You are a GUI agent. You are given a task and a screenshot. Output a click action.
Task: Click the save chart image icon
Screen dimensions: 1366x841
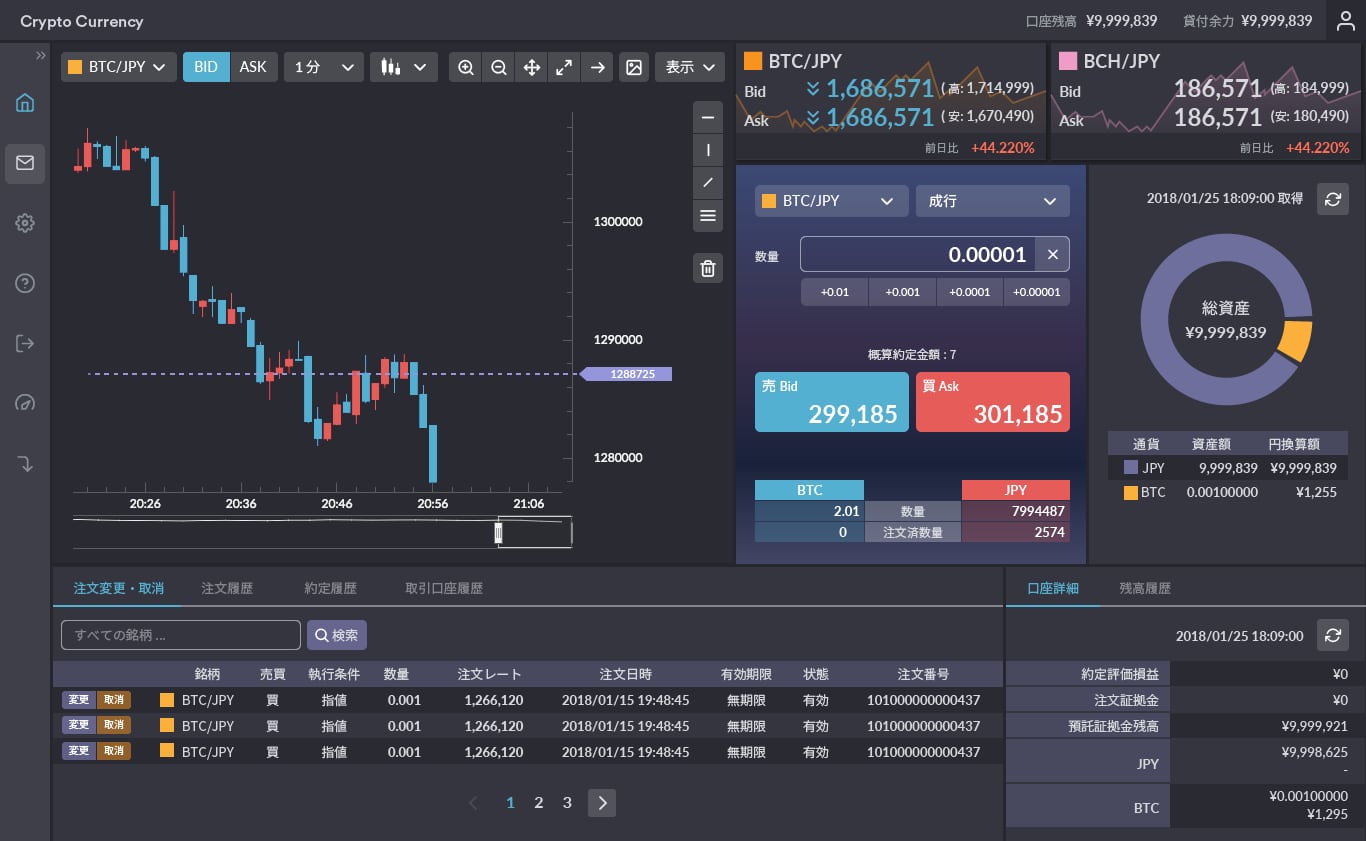pos(634,67)
